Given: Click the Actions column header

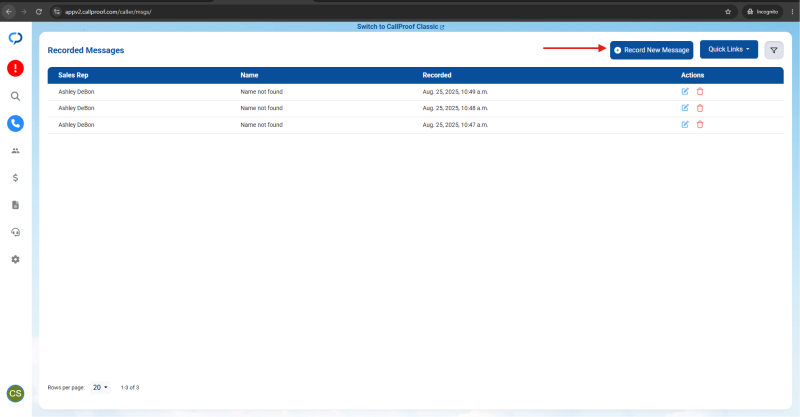Looking at the screenshot, I should pyautogui.click(x=692, y=75).
